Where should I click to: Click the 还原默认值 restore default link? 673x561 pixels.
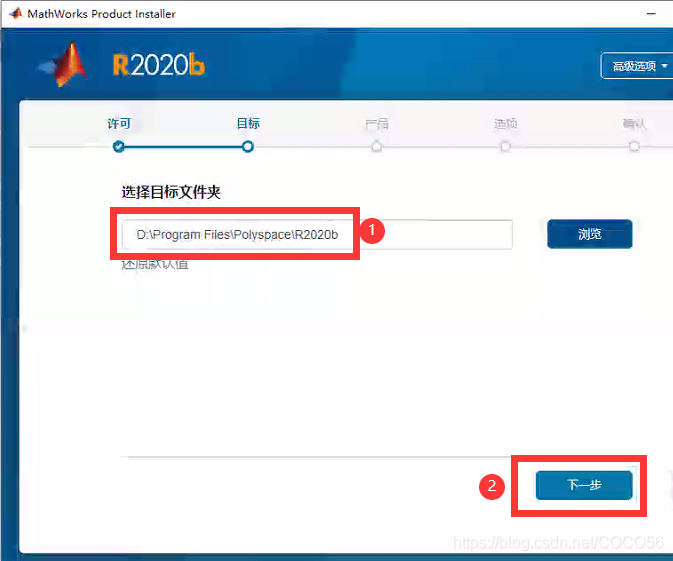click(155, 264)
